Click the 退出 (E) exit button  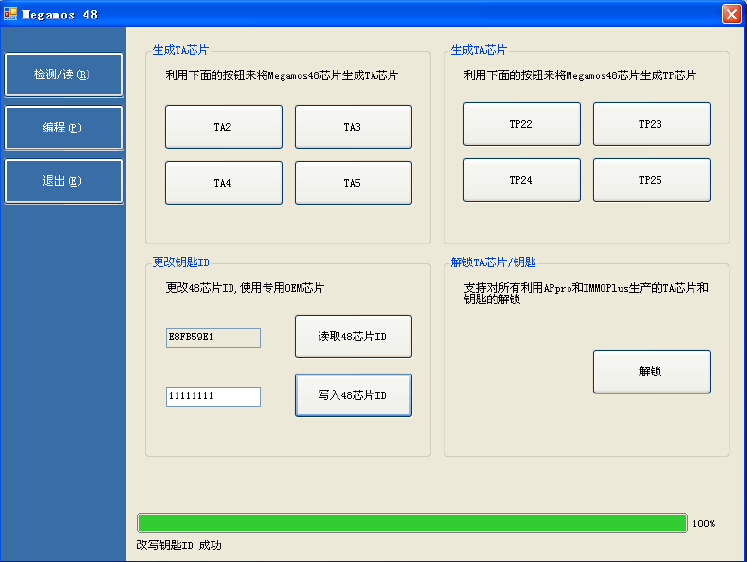tap(63, 181)
